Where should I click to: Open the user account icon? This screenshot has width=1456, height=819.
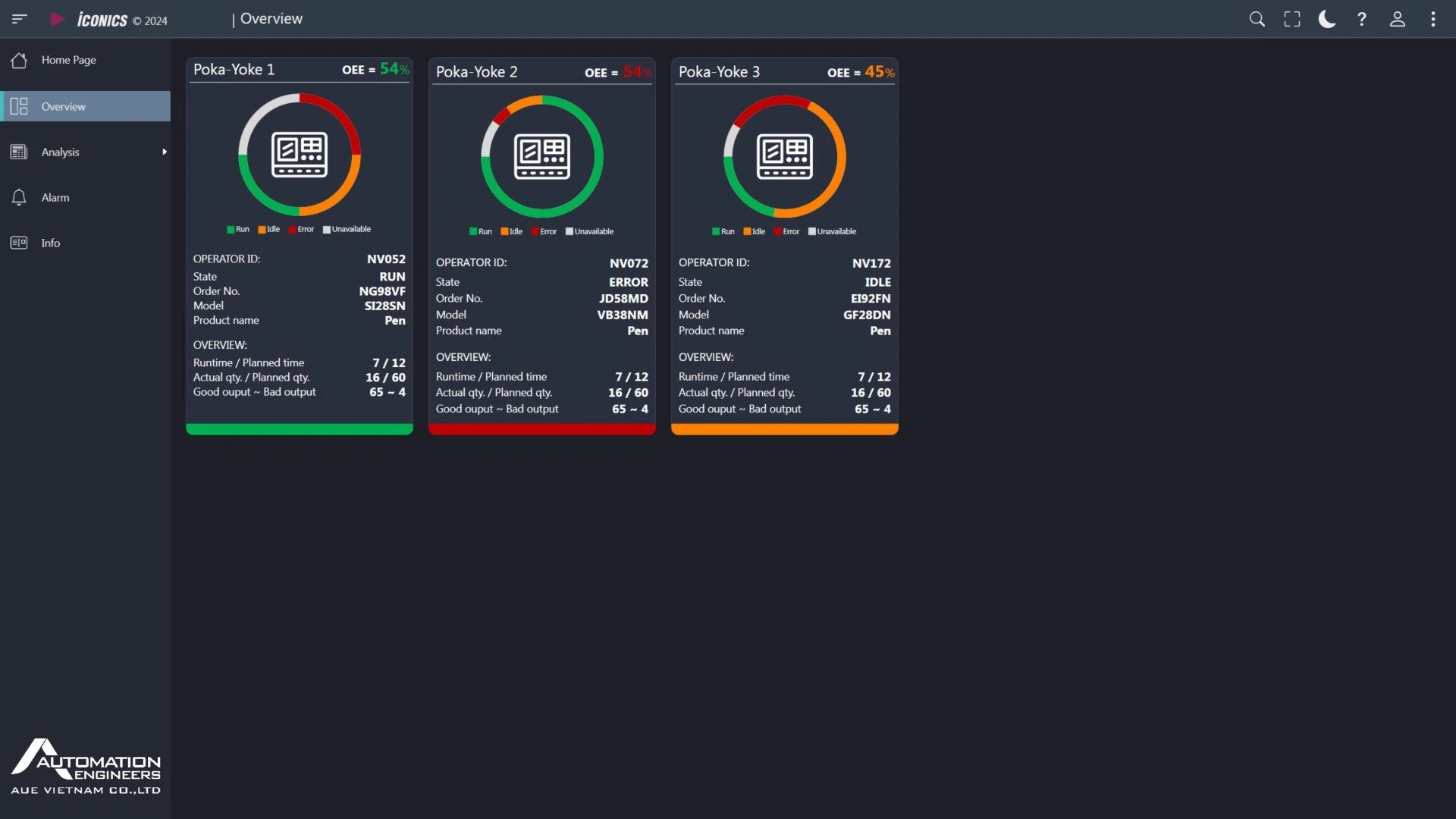1397,19
